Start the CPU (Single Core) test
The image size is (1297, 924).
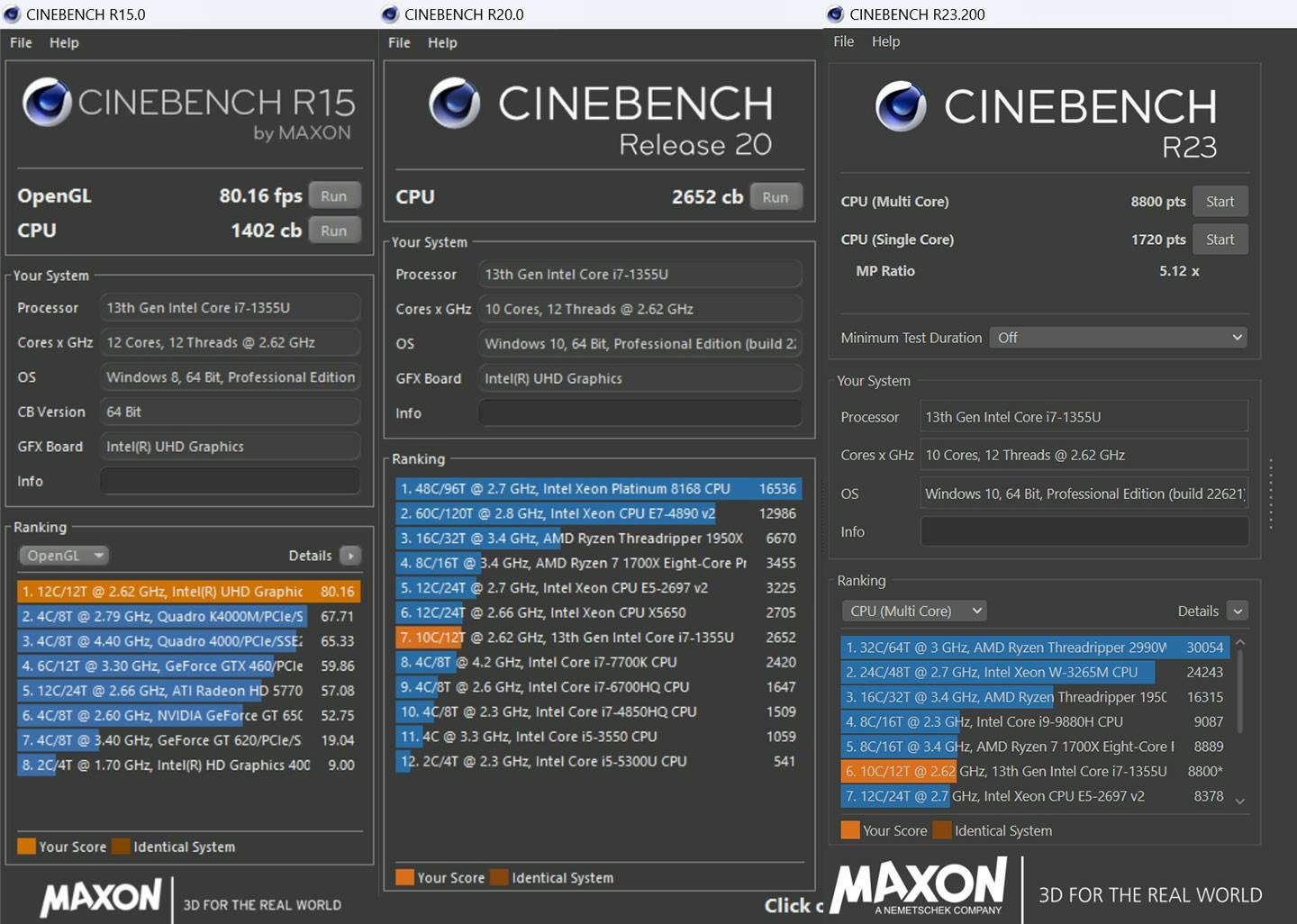tap(1220, 240)
